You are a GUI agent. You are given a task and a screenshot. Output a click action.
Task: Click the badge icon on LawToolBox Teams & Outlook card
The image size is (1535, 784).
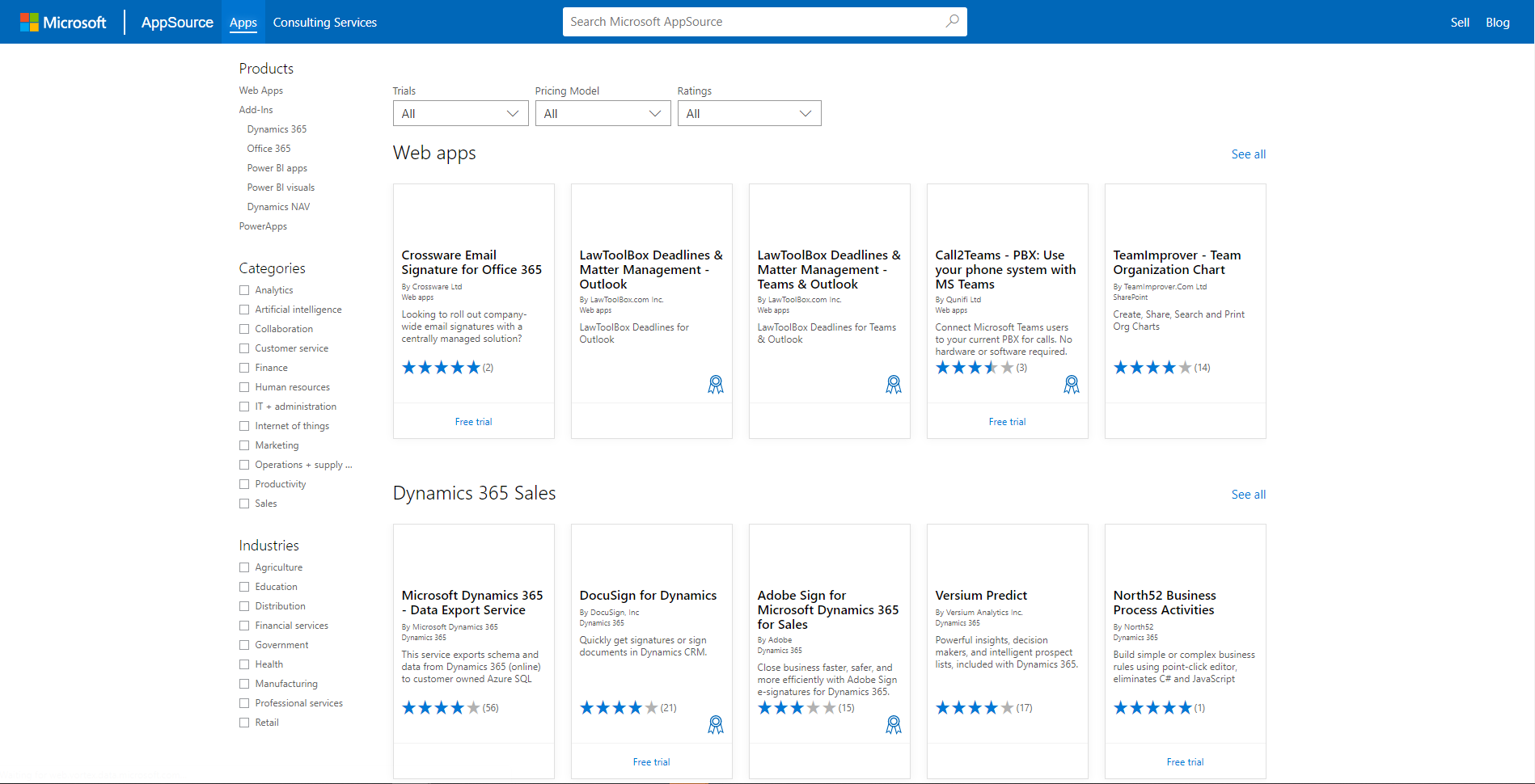(894, 385)
